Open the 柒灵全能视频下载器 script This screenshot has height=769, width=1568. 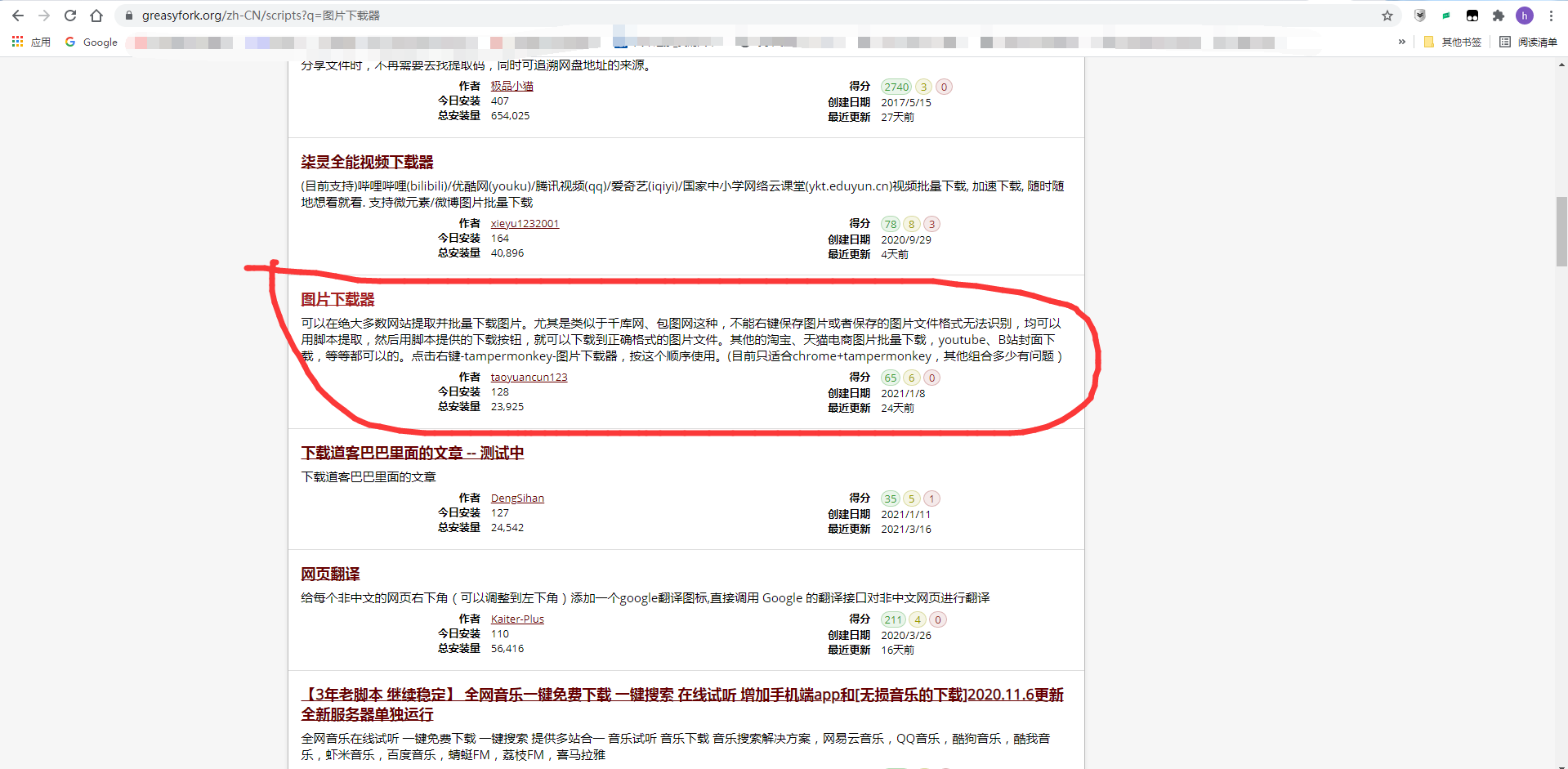coord(367,162)
